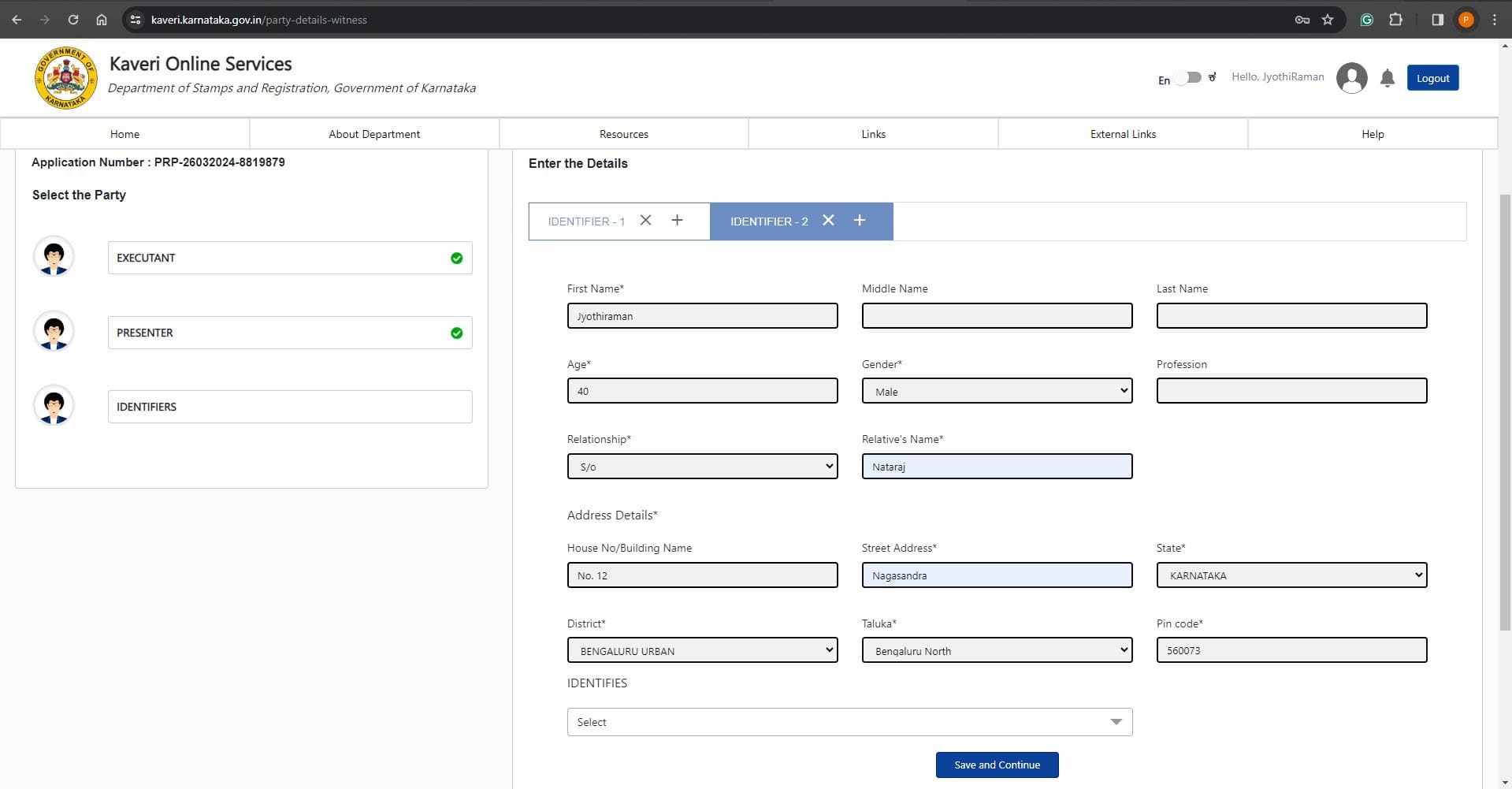Add identifier using plus after Identifier - 2
Viewport: 1512px width, 789px height.
(859, 221)
